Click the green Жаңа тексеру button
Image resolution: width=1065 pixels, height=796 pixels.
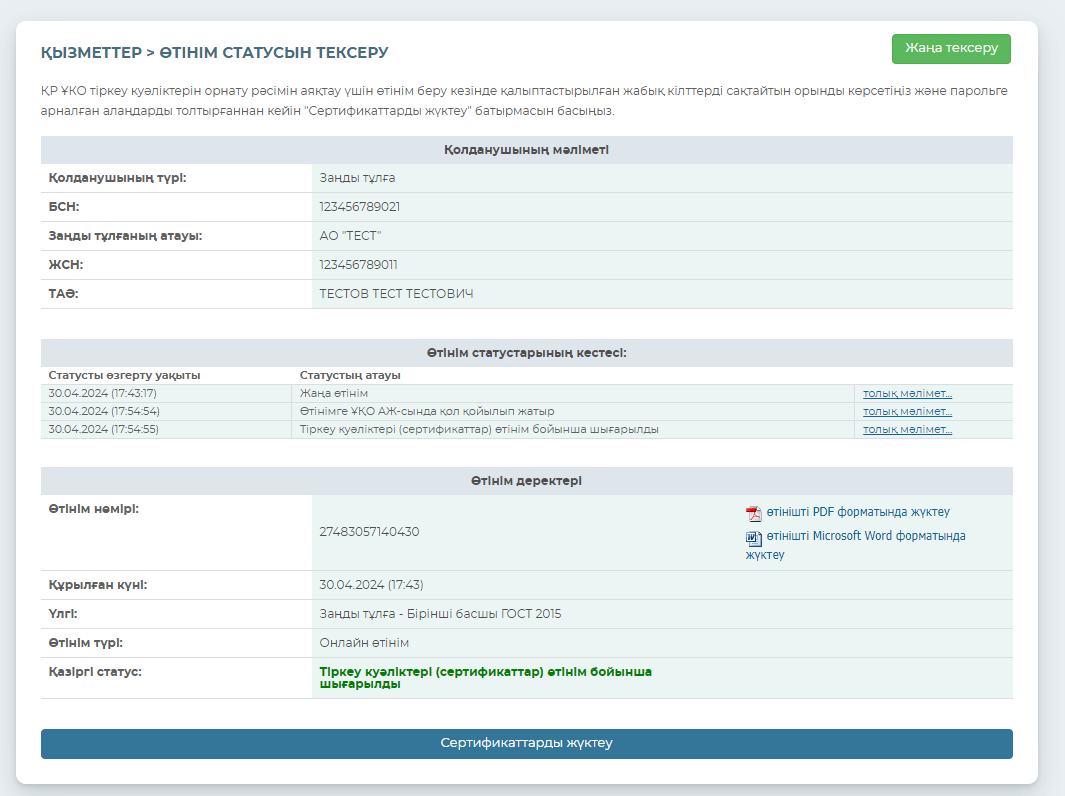950,49
